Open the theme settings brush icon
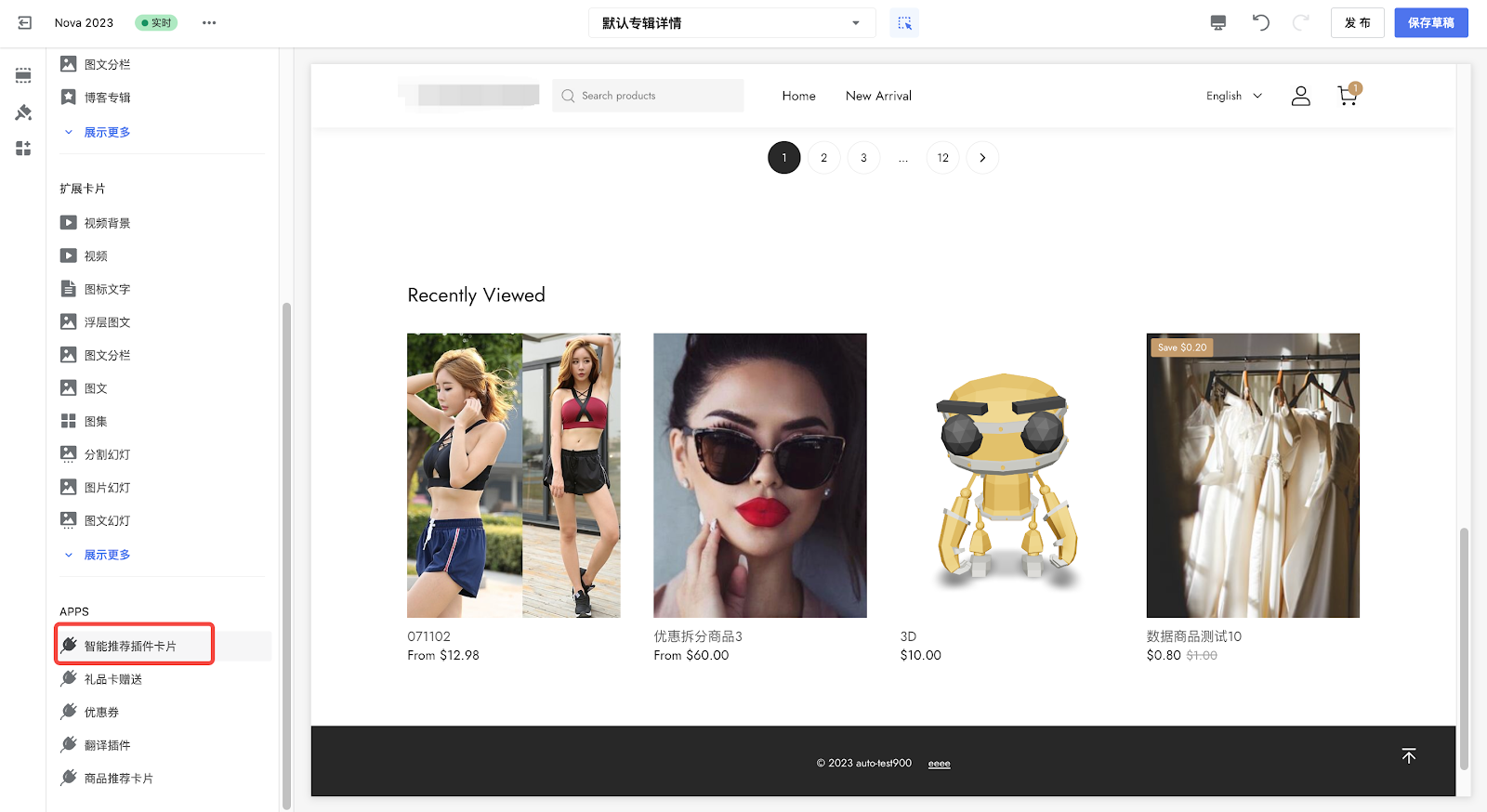1487x812 pixels. (x=23, y=112)
